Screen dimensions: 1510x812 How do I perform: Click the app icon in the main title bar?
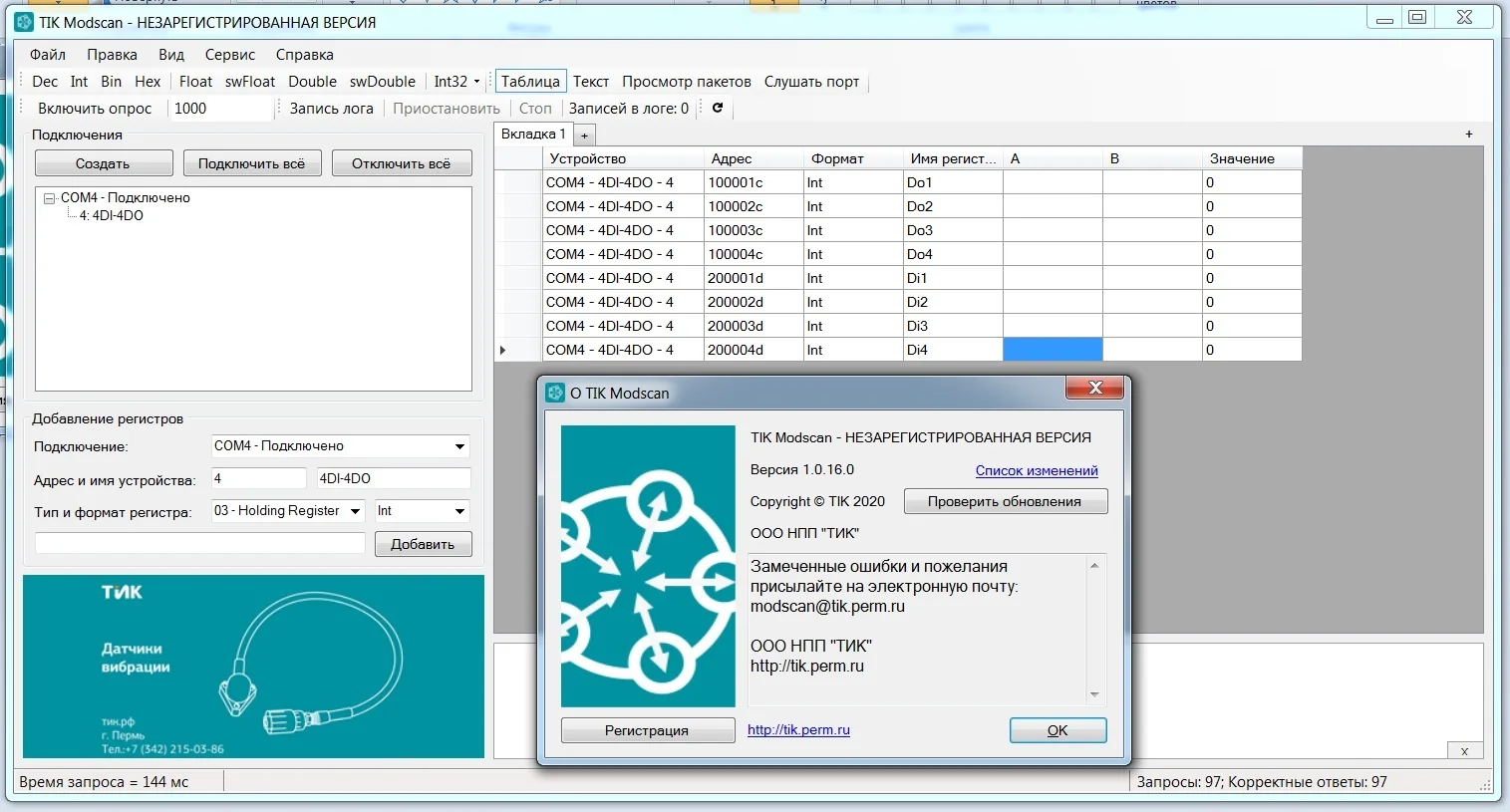click(x=24, y=22)
